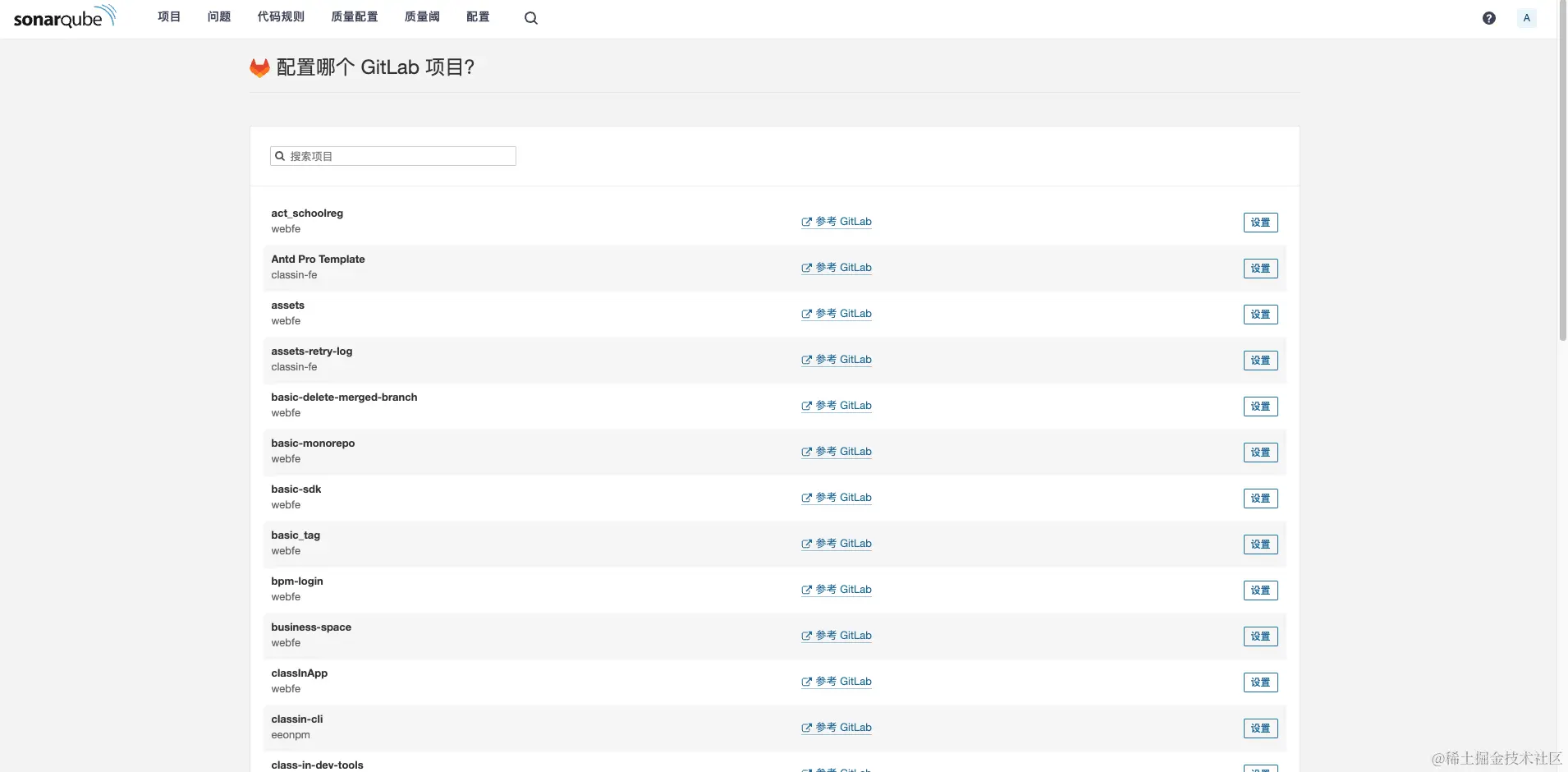The width and height of the screenshot is (1568, 772).
Task: Select the assets-retry-log project name
Action: 312,352
